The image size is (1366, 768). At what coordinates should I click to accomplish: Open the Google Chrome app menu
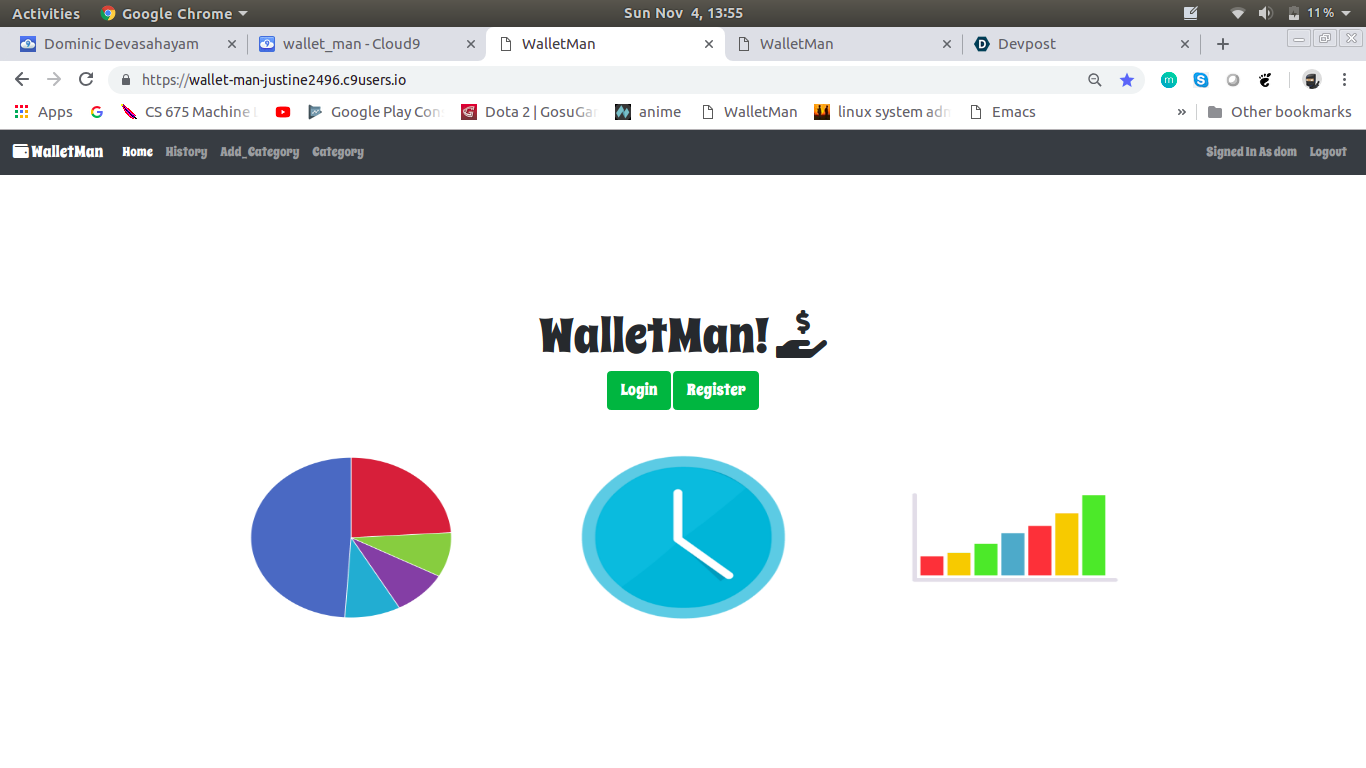pyautogui.click(x=174, y=13)
